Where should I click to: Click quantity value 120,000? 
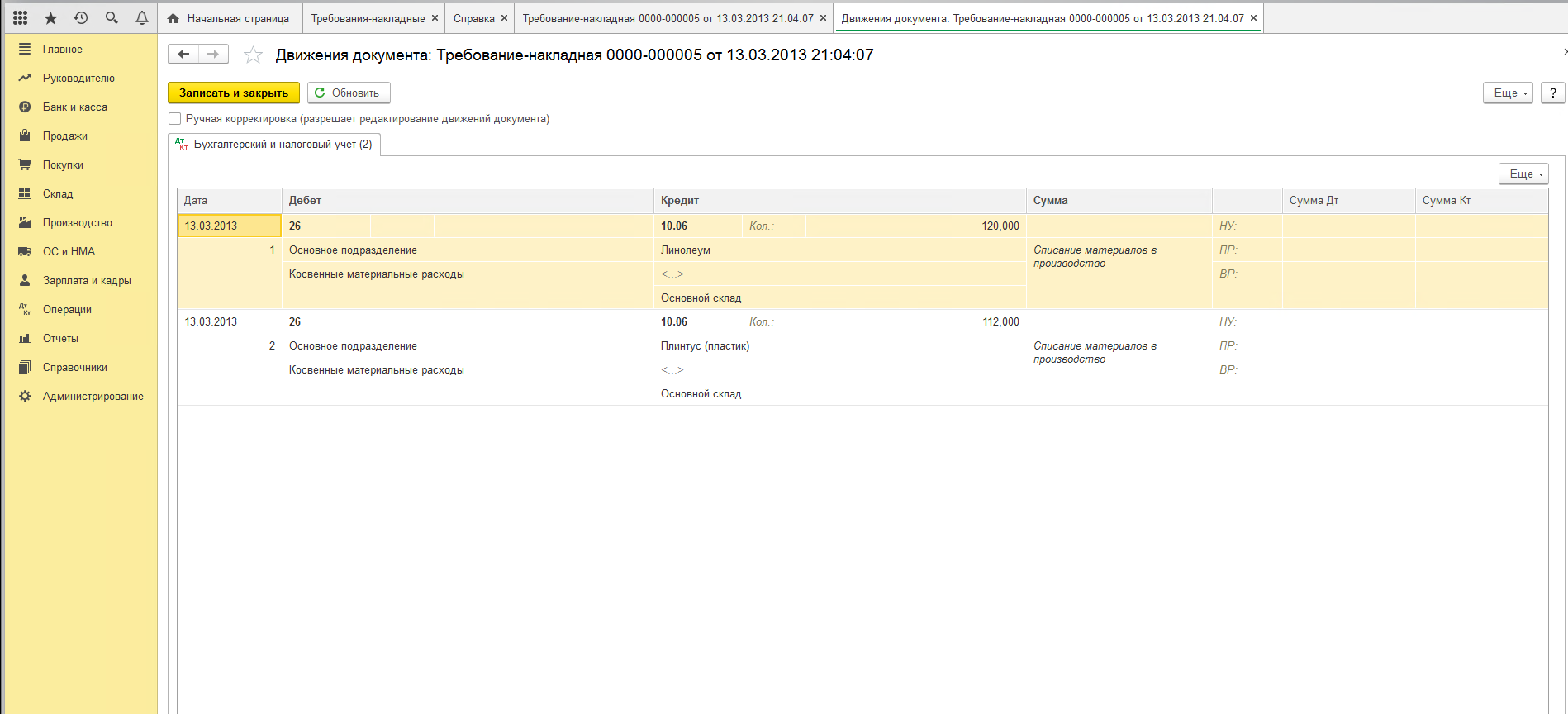1000,226
